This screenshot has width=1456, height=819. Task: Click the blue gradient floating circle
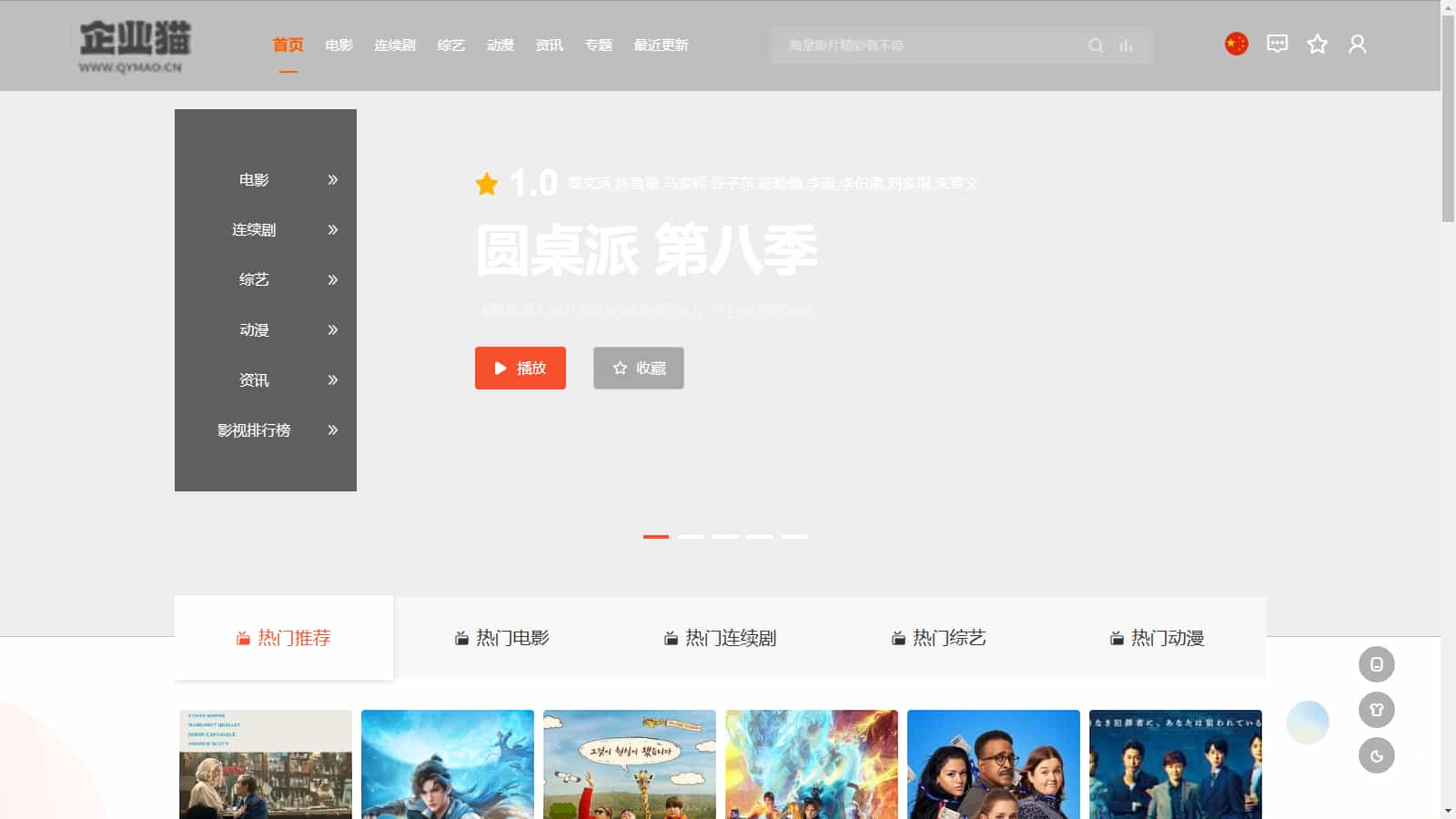(x=1308, y=723)
